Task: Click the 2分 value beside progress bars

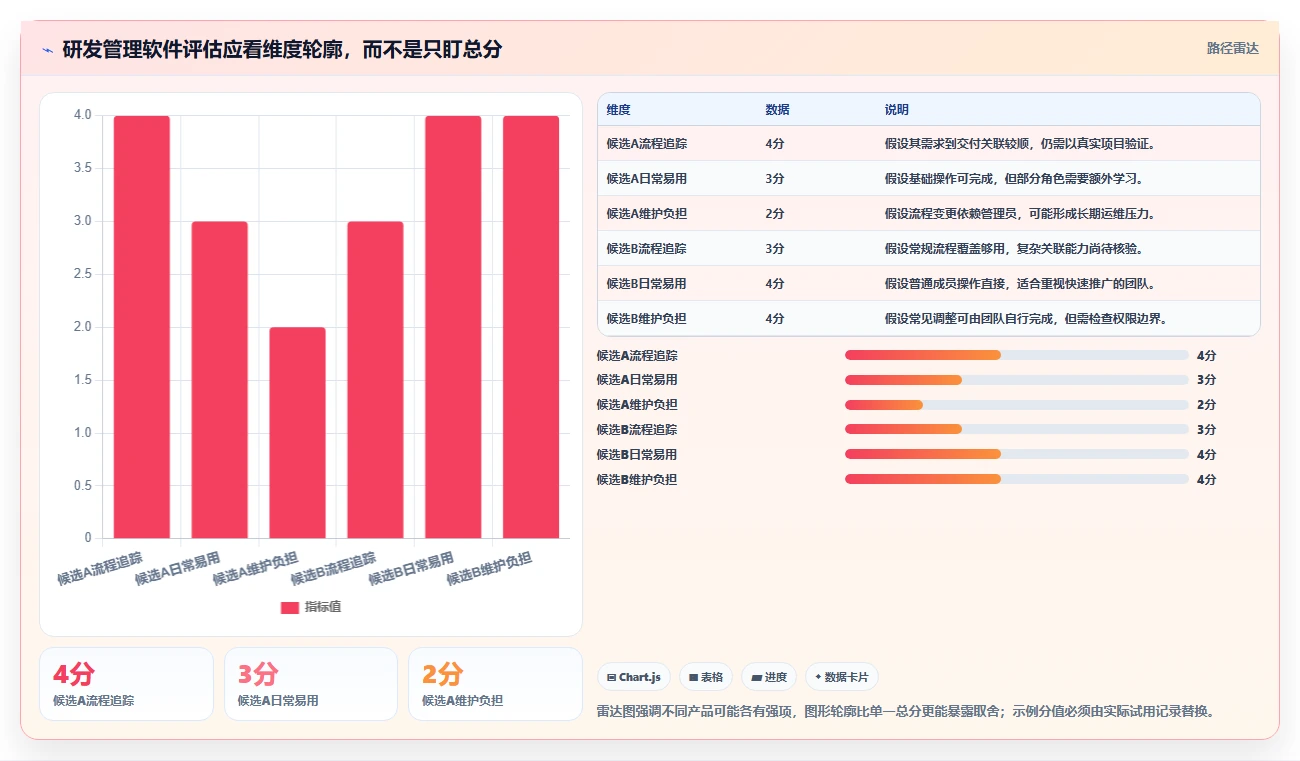Action: pyautogui.click(x=1206, y=405)
